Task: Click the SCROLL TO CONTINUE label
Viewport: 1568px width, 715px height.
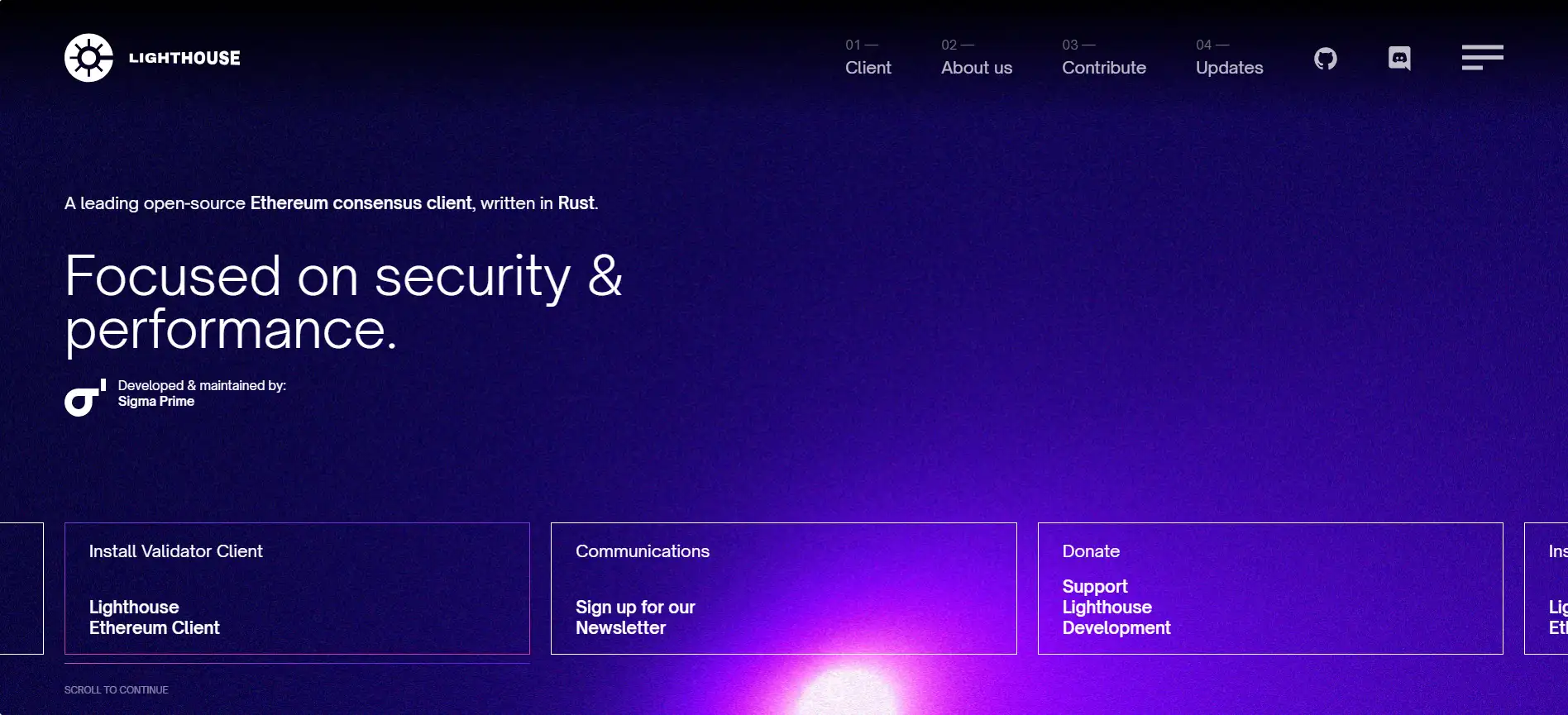Action: tap(116, 690)
